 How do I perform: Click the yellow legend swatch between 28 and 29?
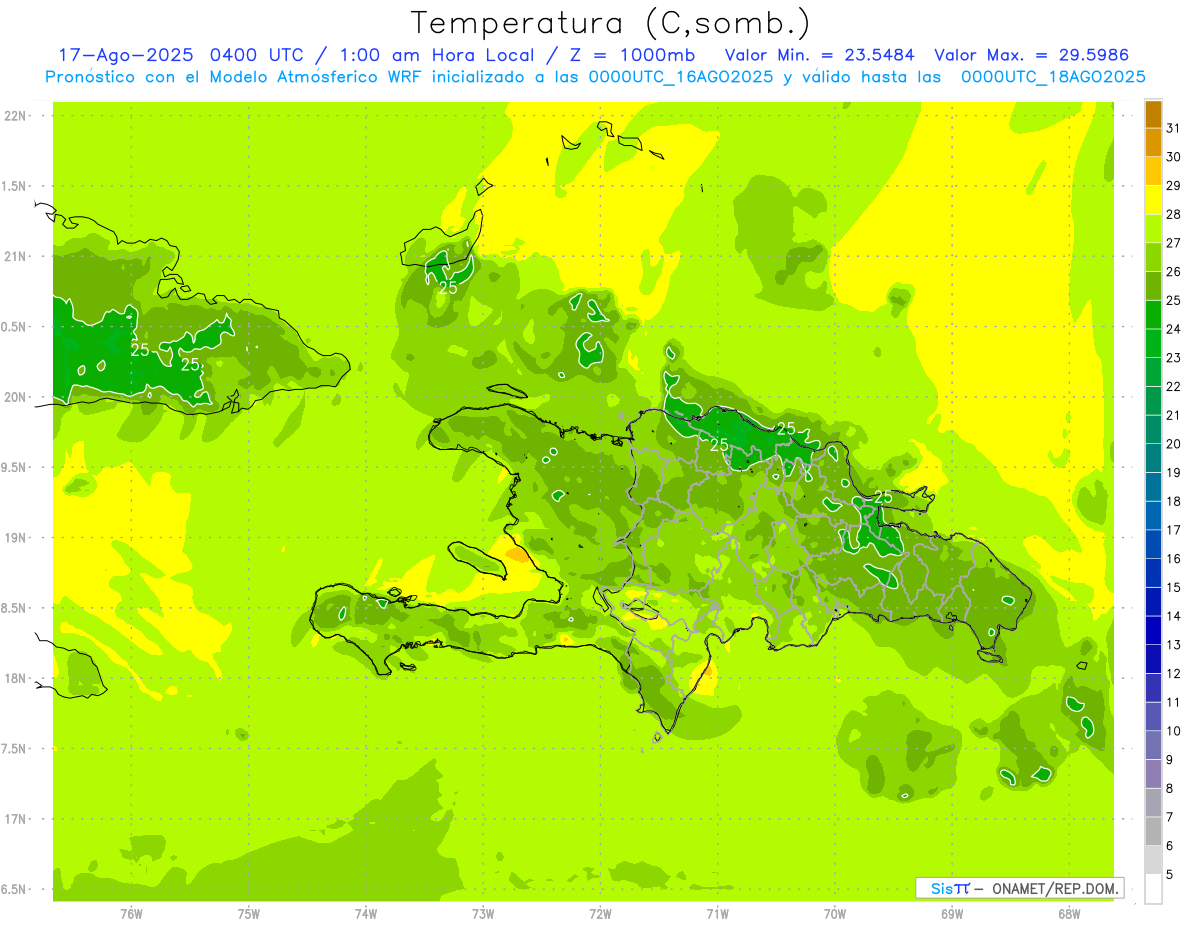(1153, 200)
